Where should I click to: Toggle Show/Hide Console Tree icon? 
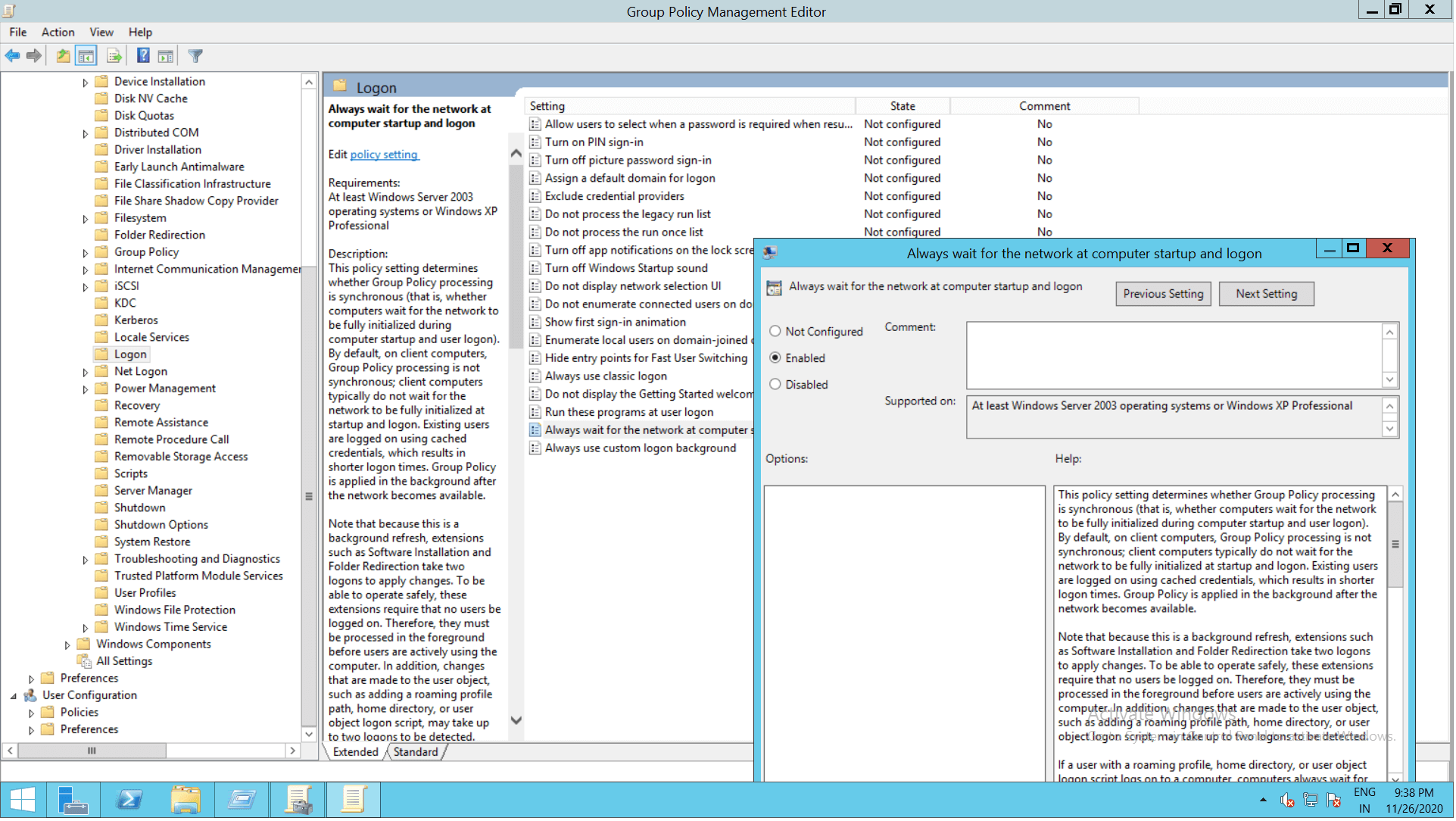86,55
